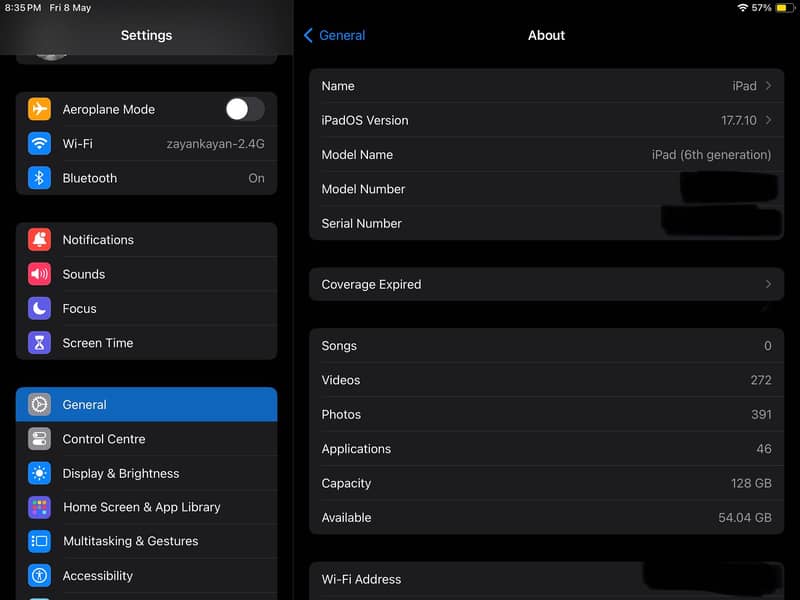The image size is (800, 600).
Task: Tap the iPad name value
Action: (x=744, y=86)
